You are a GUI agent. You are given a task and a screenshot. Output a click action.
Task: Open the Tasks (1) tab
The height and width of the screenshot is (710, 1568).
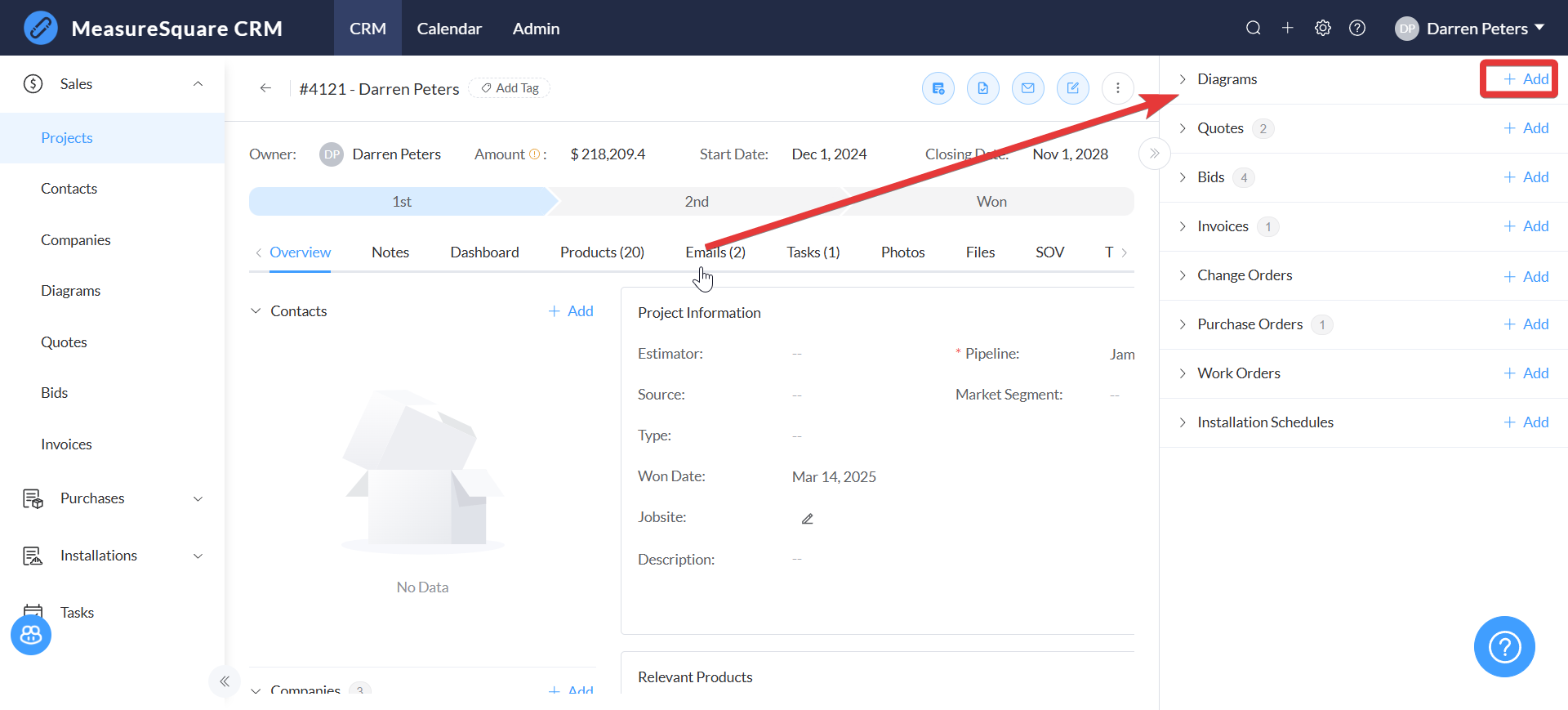click(813, 252)
